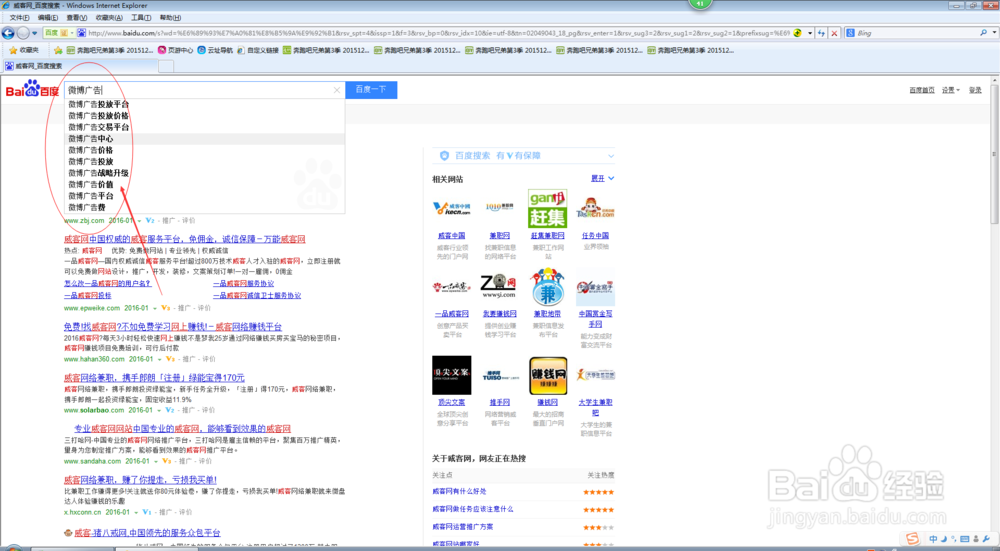Click the star 收藏夹 favorites button
Image resolution: width=1000 pixels, height=551 pixels.
point(24,50)
